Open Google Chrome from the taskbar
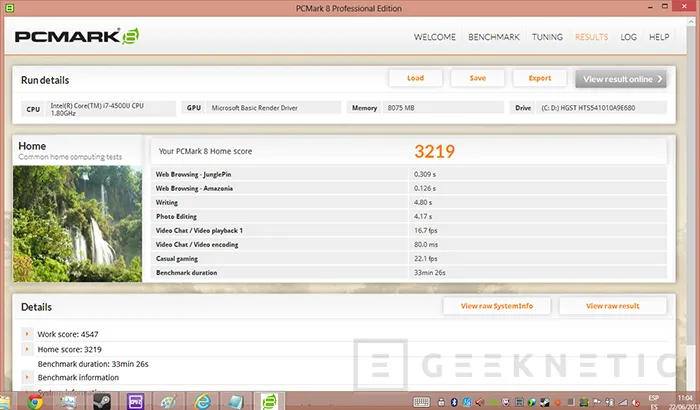This screenshot has height=410, width=700. point(35,402)
